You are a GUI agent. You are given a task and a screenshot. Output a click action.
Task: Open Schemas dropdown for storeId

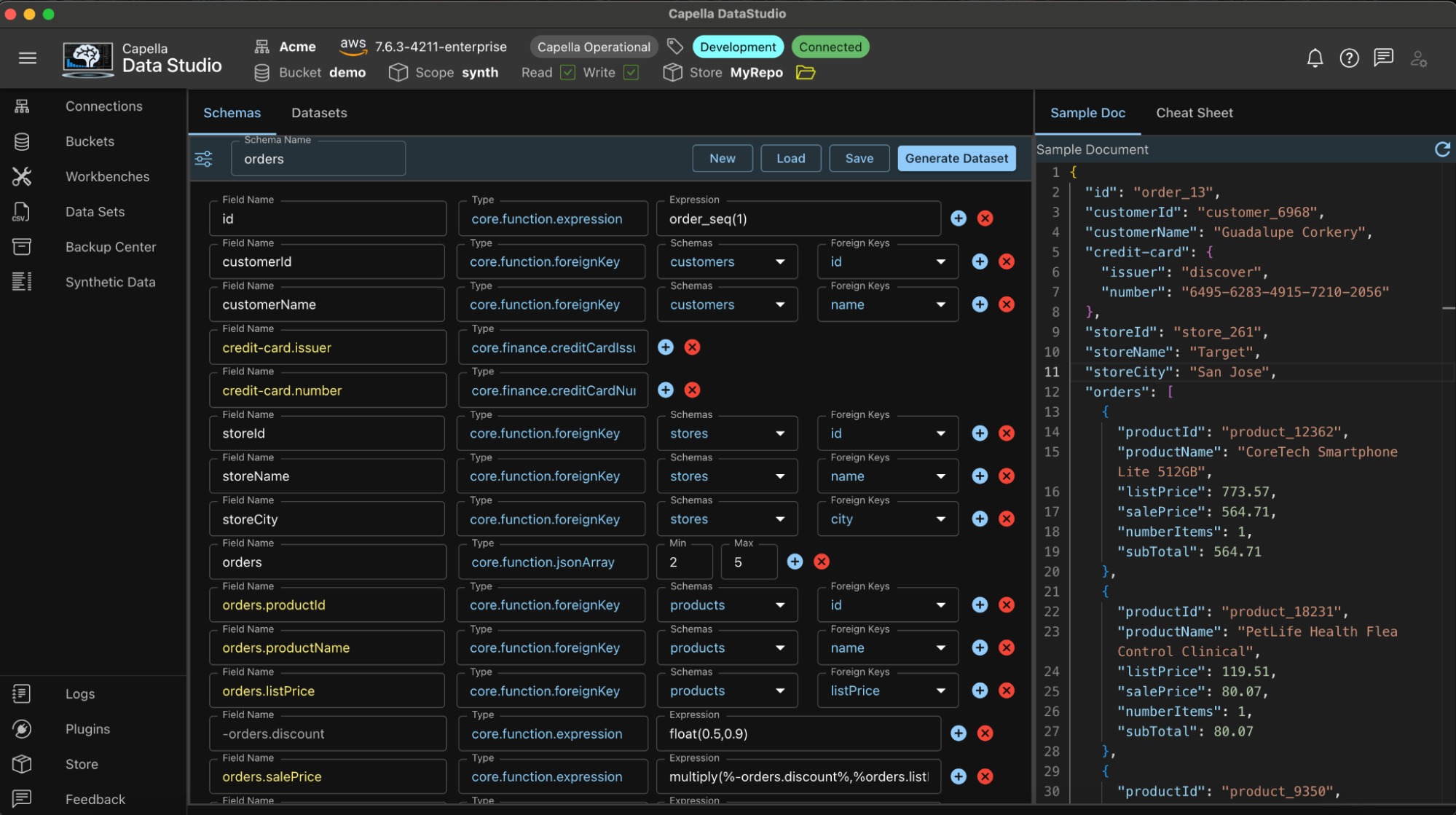[x=728, y=433]
